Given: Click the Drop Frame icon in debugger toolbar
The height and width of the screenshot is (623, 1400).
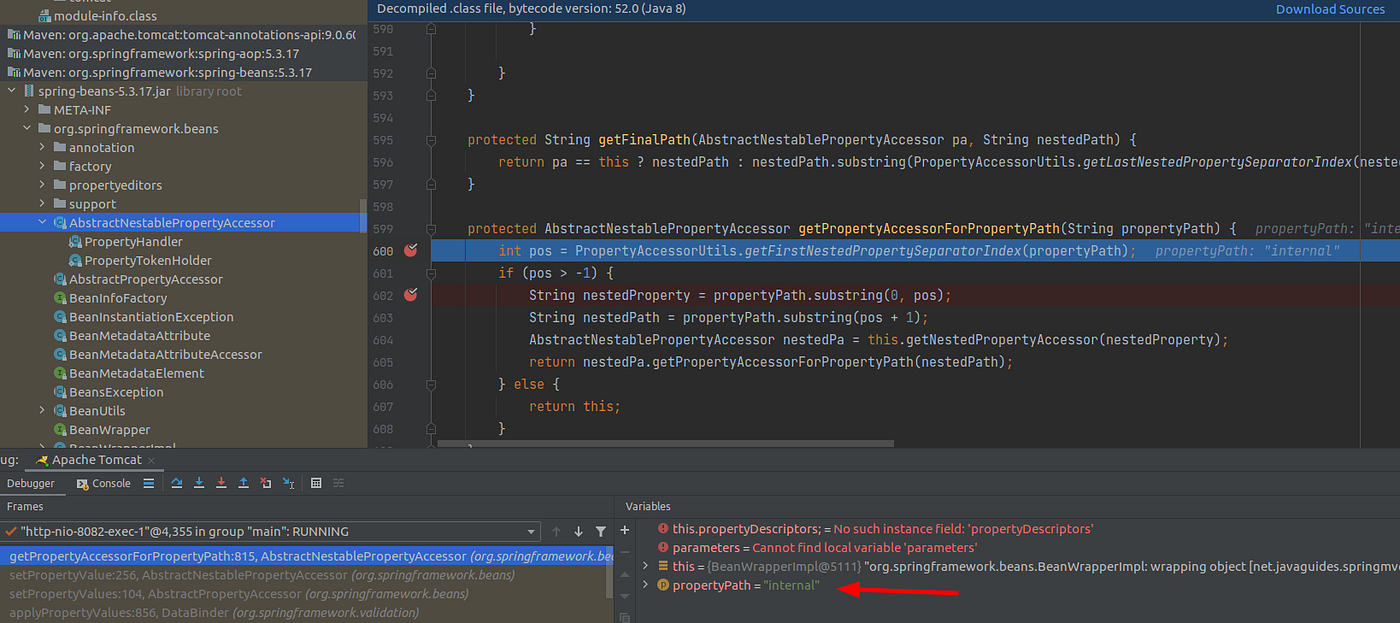Looking at the screenshot, I should (x=265, y=483).
